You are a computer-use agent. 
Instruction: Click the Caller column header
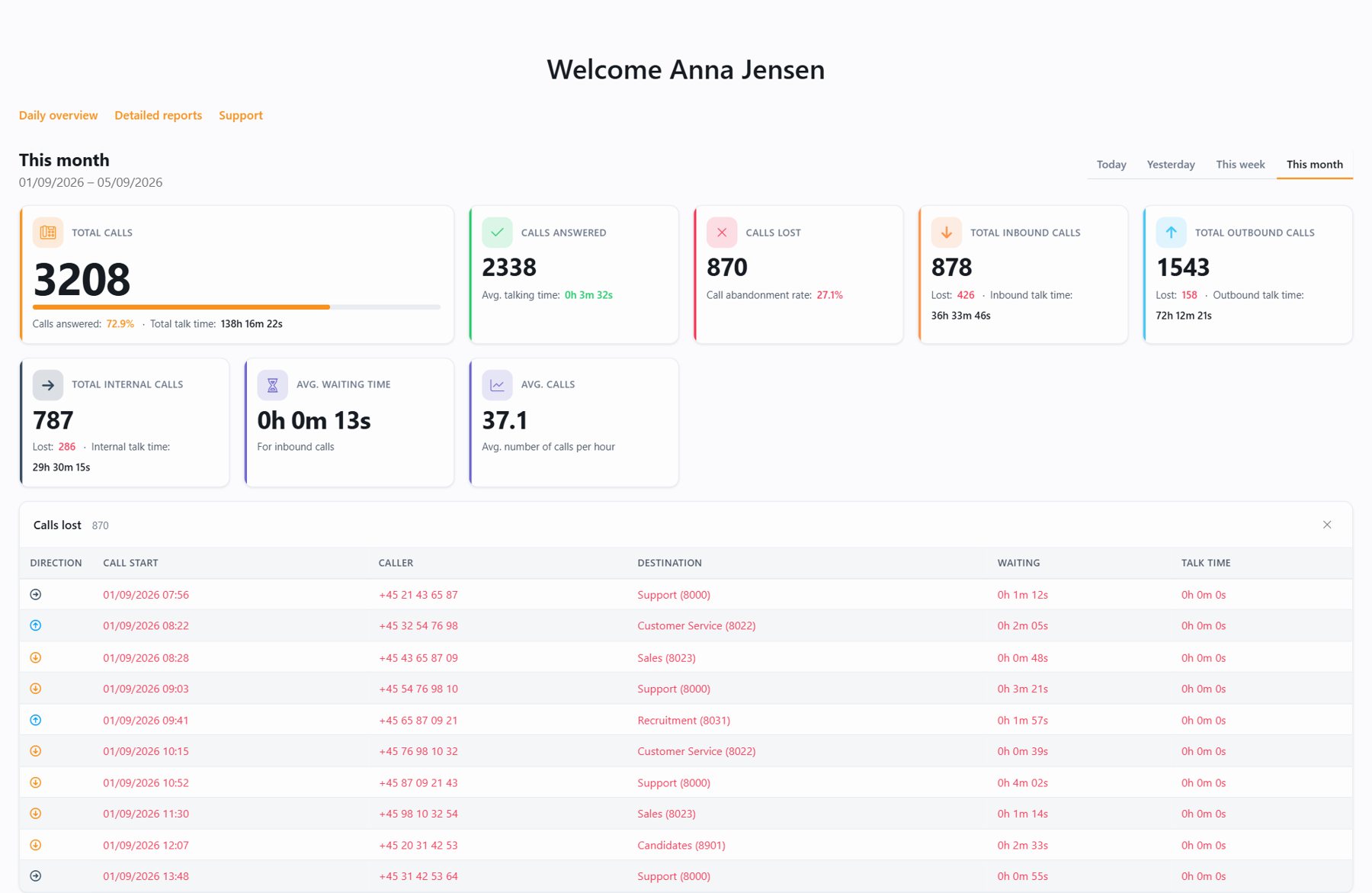tap(396, 563)
